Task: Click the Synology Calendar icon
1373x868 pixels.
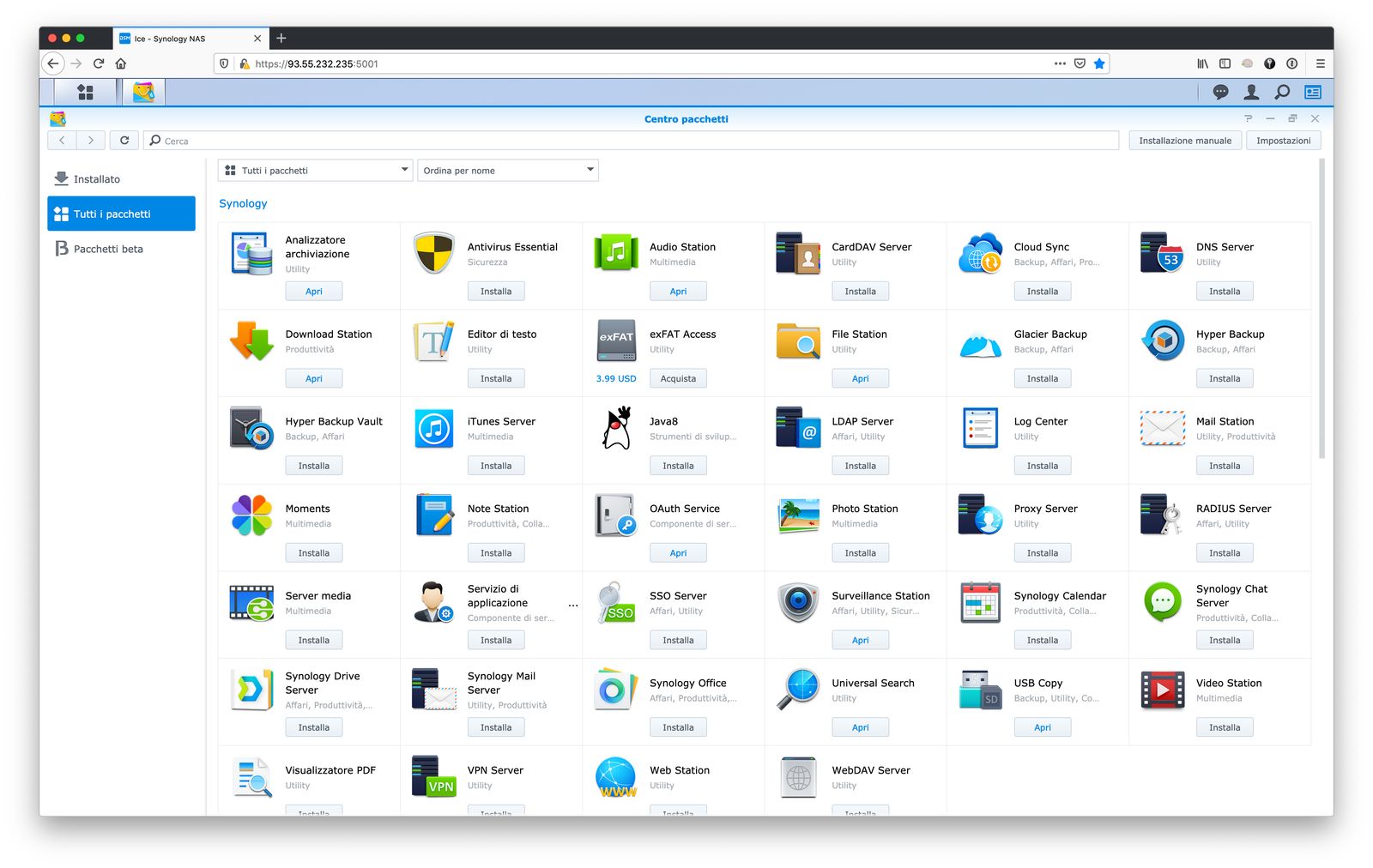Action: (980, 602)
